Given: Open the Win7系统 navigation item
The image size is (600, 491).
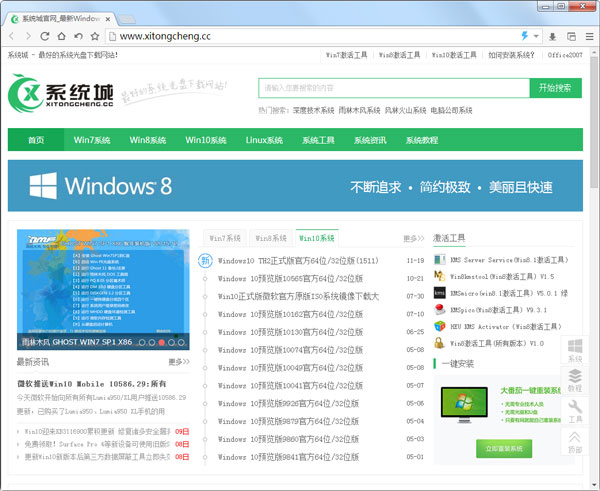Looking at the screenshot, I should [x=92, y=140].
